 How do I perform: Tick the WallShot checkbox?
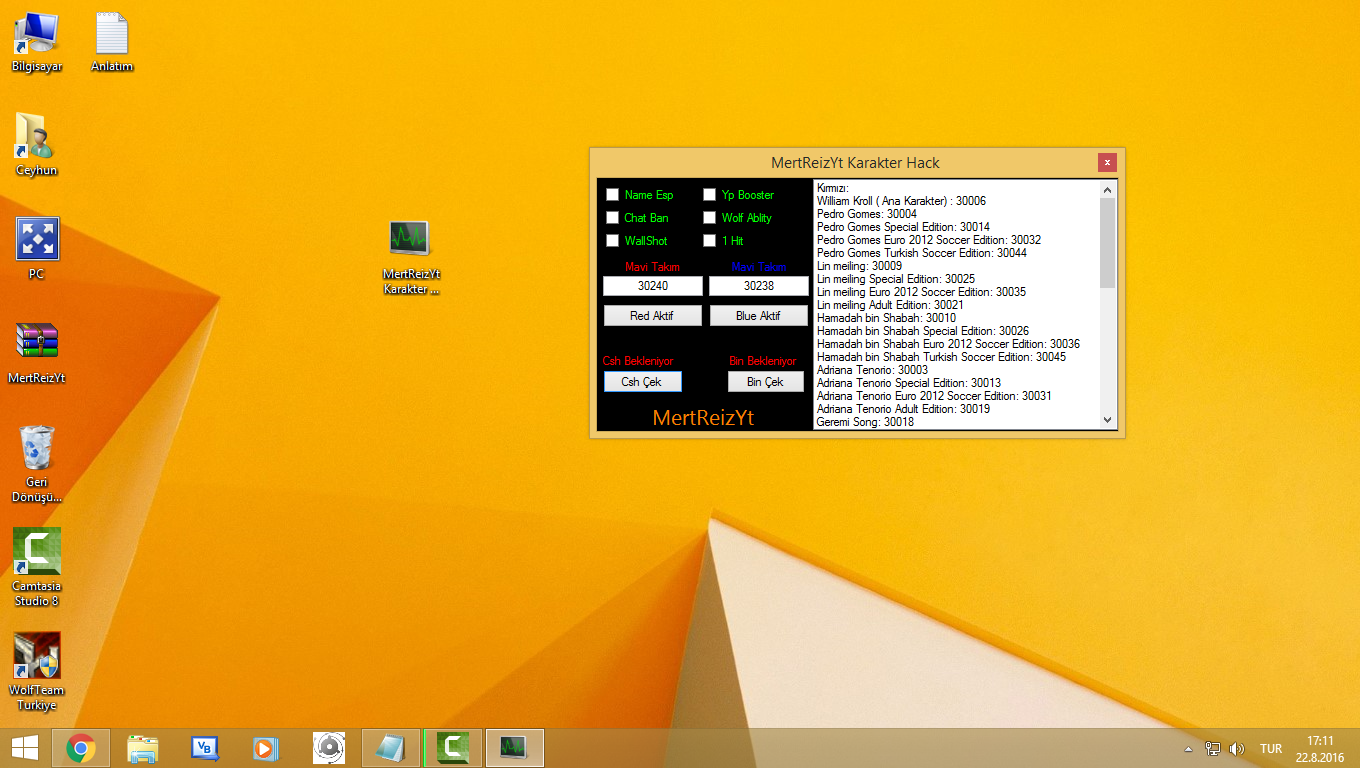point(613,241)
